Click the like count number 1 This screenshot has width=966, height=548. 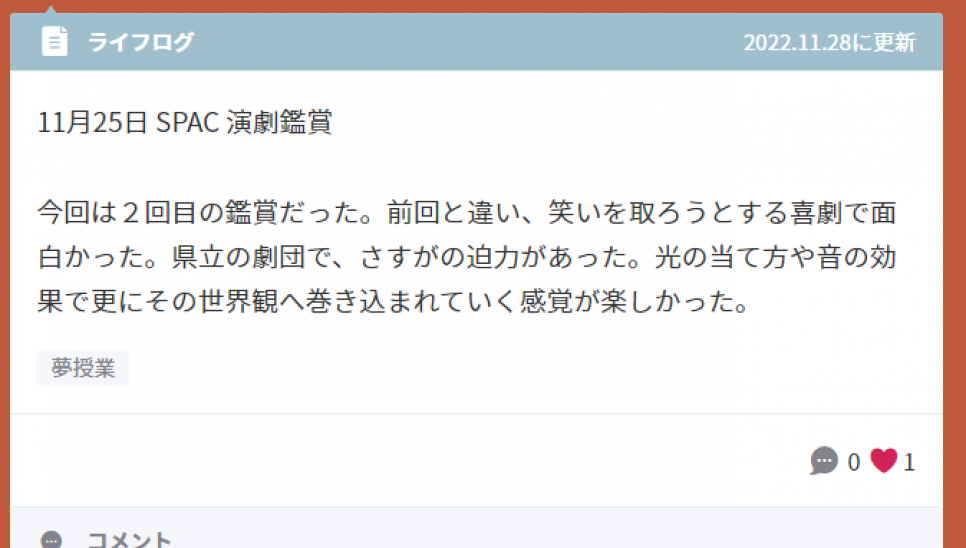(x=909, y=462)
